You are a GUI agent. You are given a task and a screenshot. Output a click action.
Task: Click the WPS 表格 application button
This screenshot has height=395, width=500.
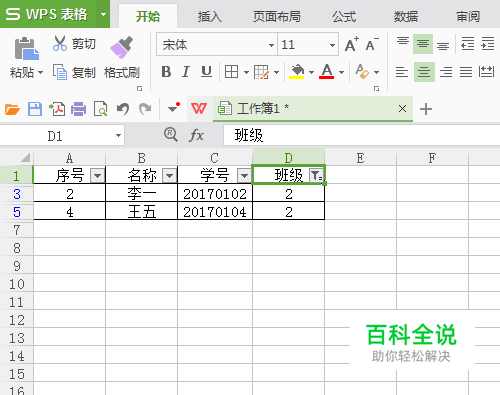[x=48, y=14]
